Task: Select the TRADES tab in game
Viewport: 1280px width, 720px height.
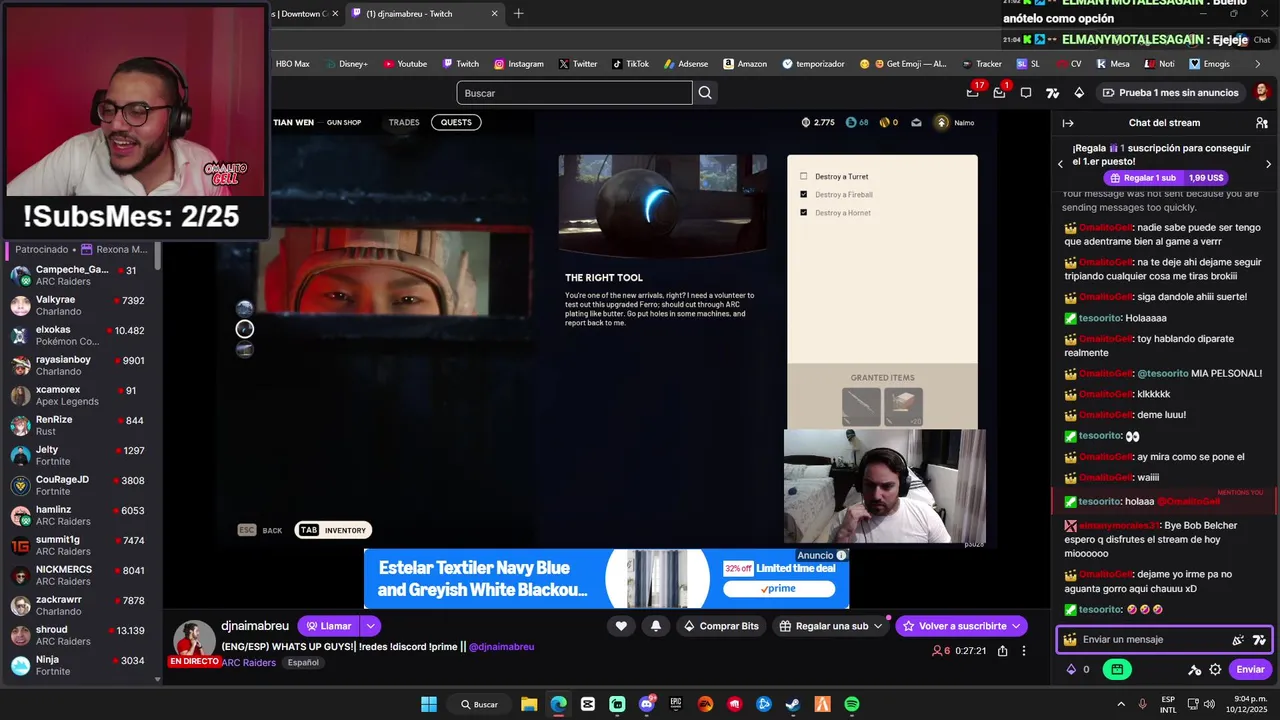Action: click(404, 123)
